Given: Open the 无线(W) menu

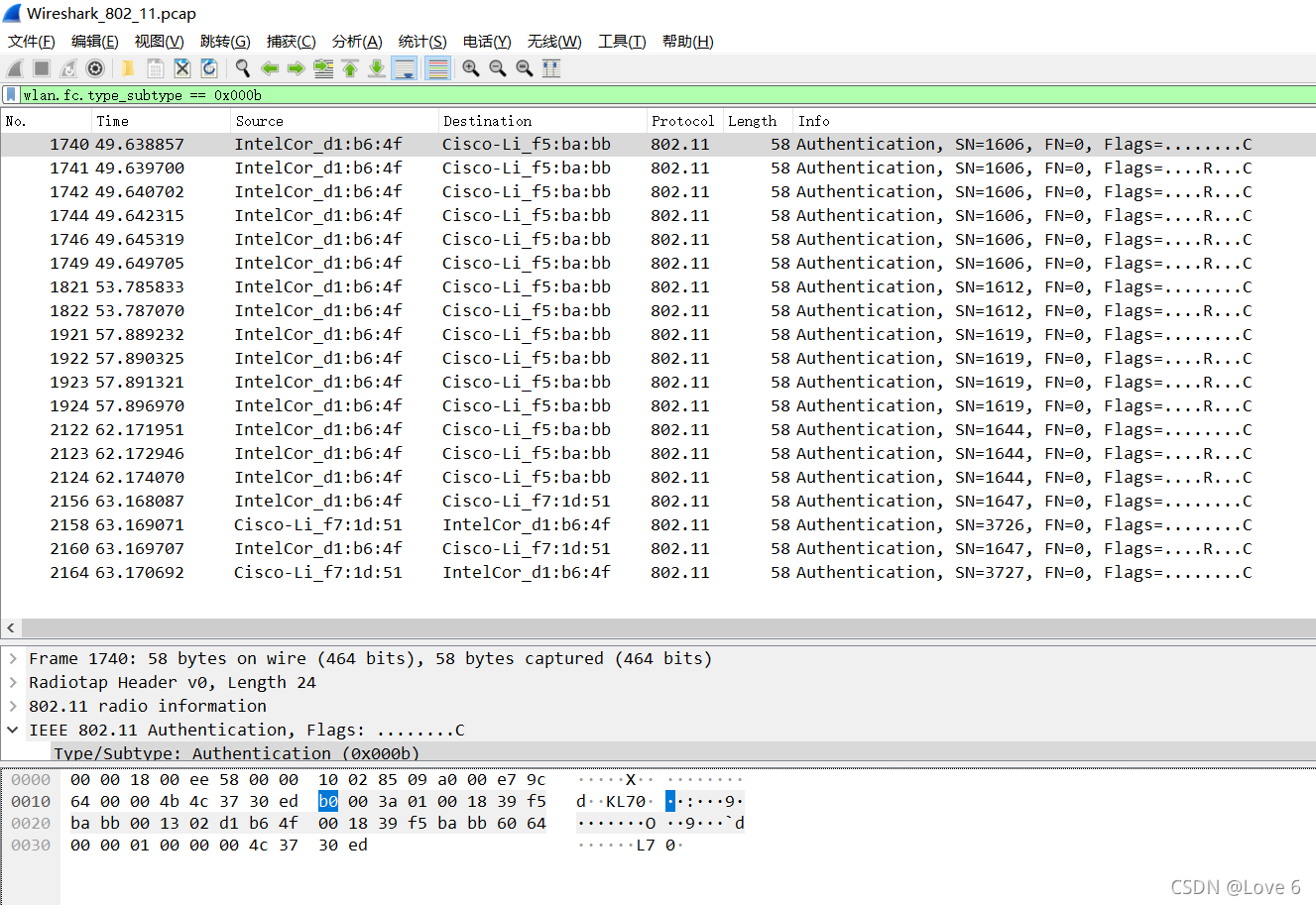Looking at the screenshot, I should pyautogui.click(x=554, y=42).
